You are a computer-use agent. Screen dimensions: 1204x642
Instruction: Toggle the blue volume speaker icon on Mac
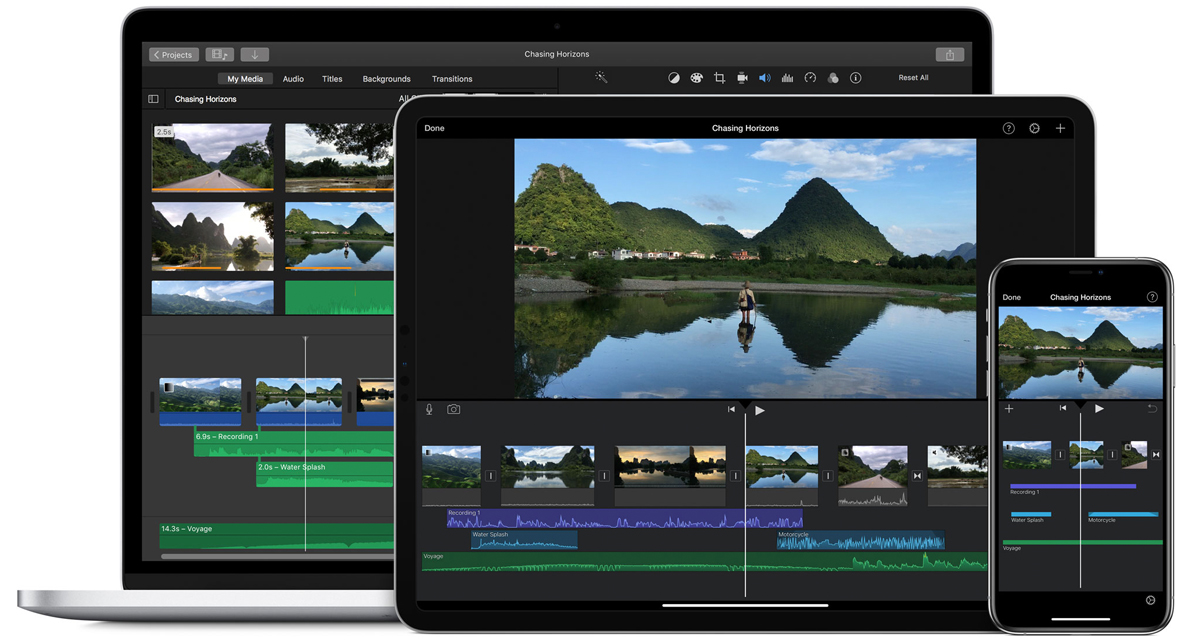click(x=764, y=78)
